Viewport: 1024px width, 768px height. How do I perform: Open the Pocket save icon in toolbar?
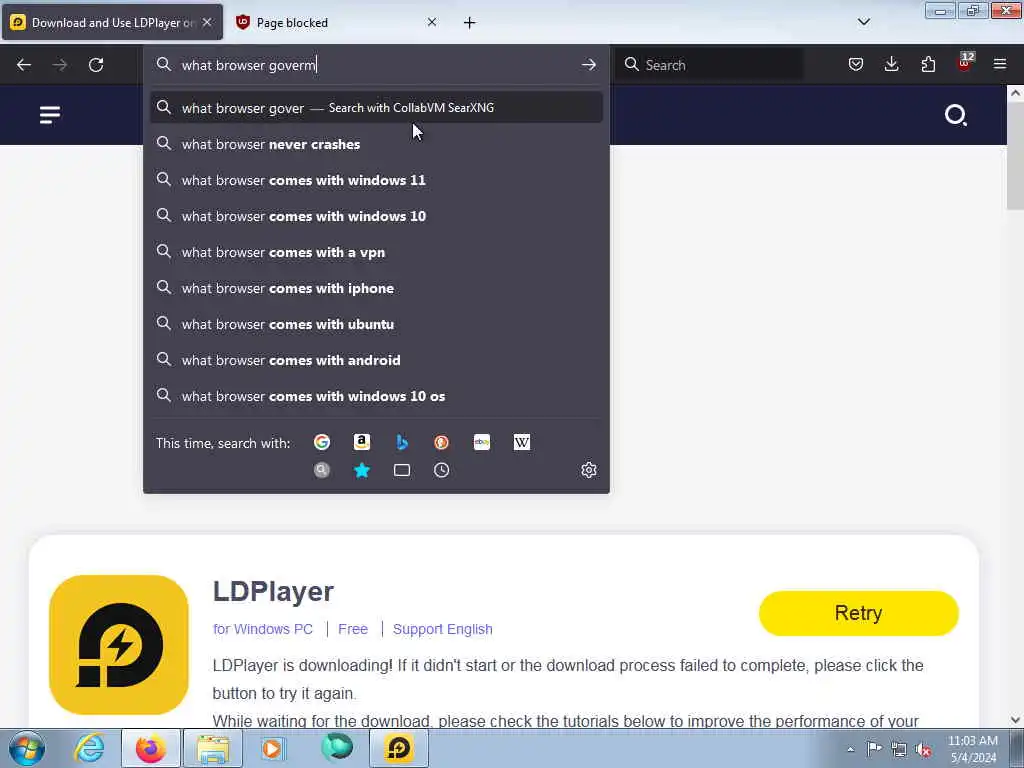pos(856,64)
